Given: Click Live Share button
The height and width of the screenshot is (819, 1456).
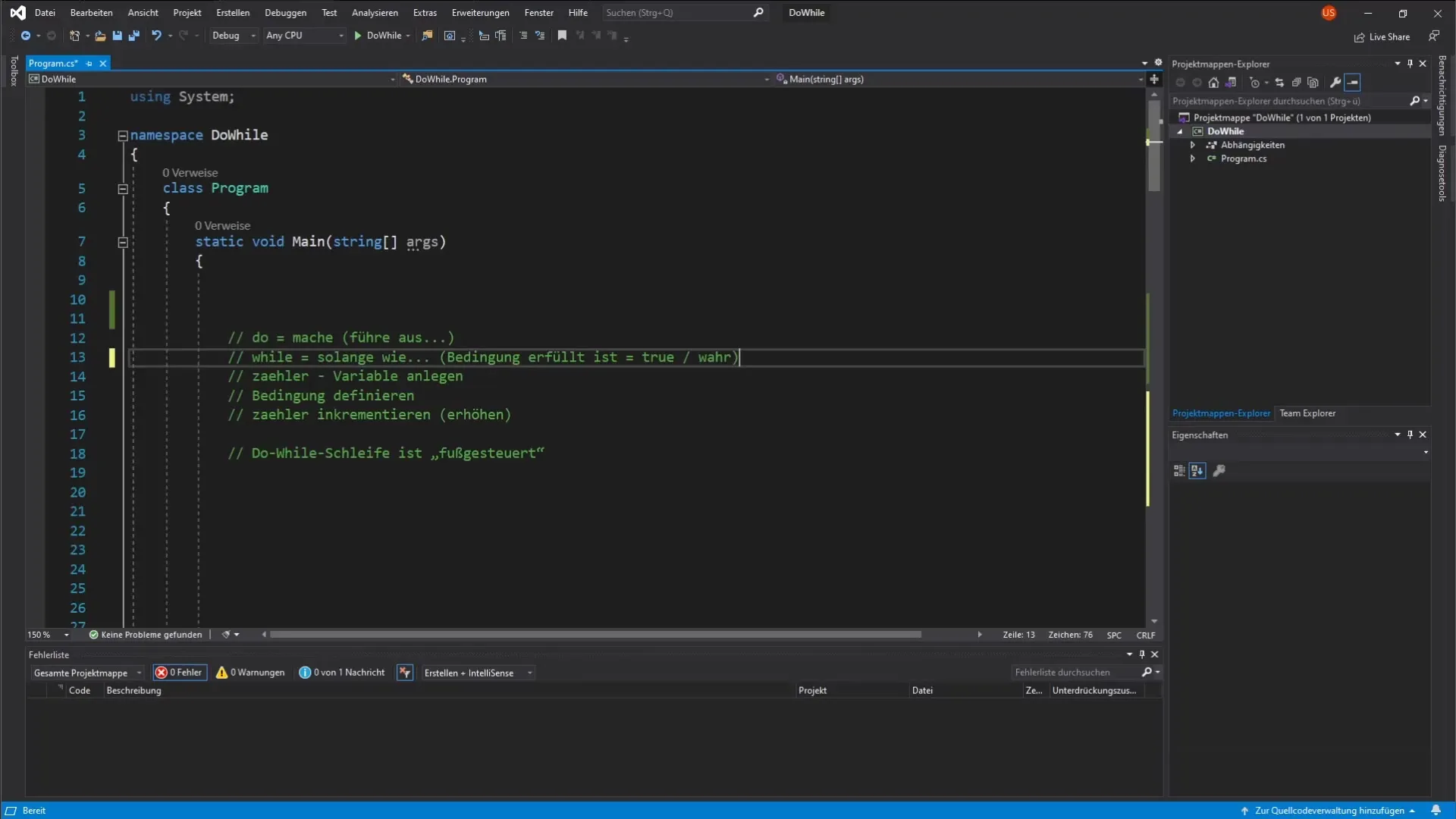Looking at the screenshot, I should point(1382,37).
